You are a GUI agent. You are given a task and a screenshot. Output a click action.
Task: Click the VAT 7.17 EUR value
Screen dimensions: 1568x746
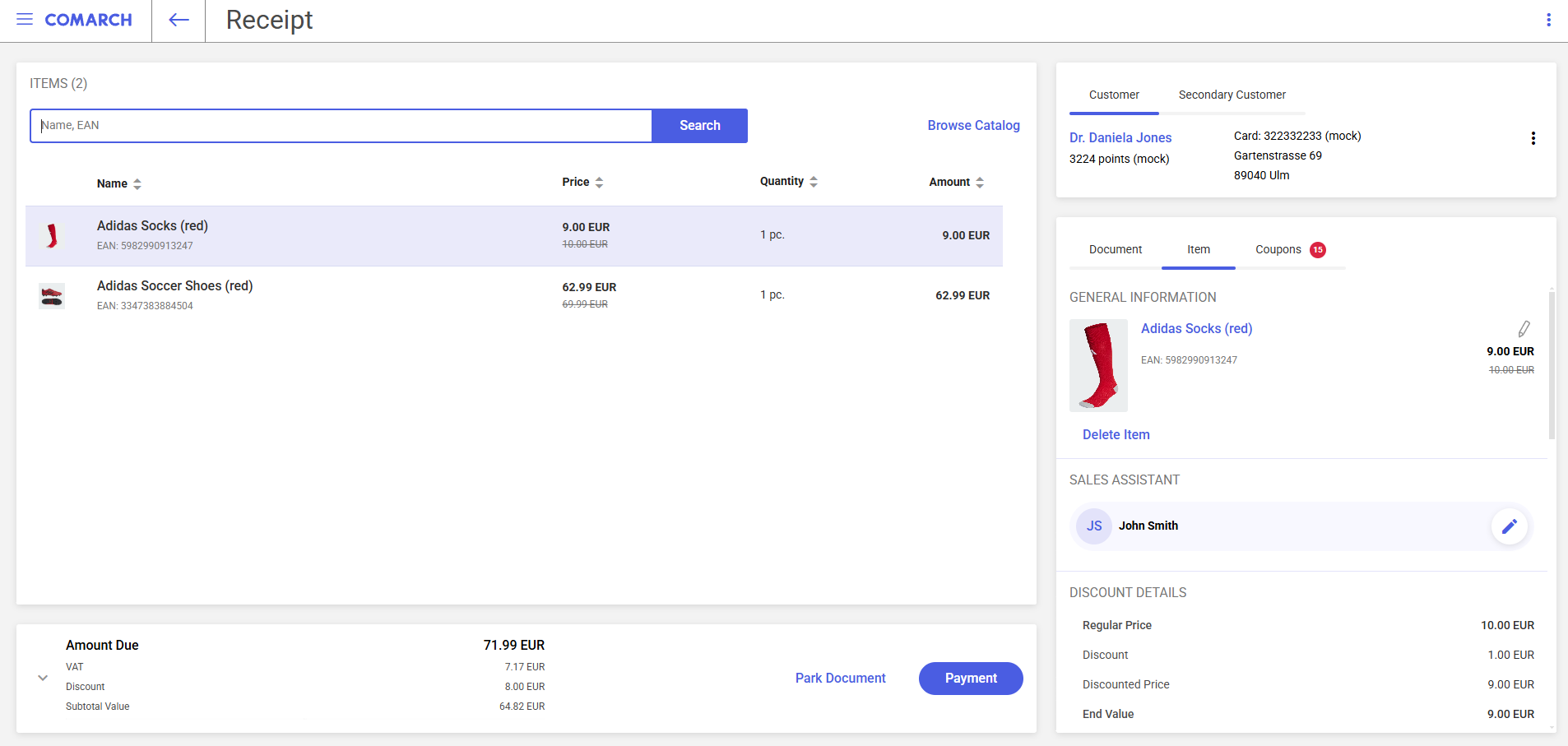click(x=525, y=667)
